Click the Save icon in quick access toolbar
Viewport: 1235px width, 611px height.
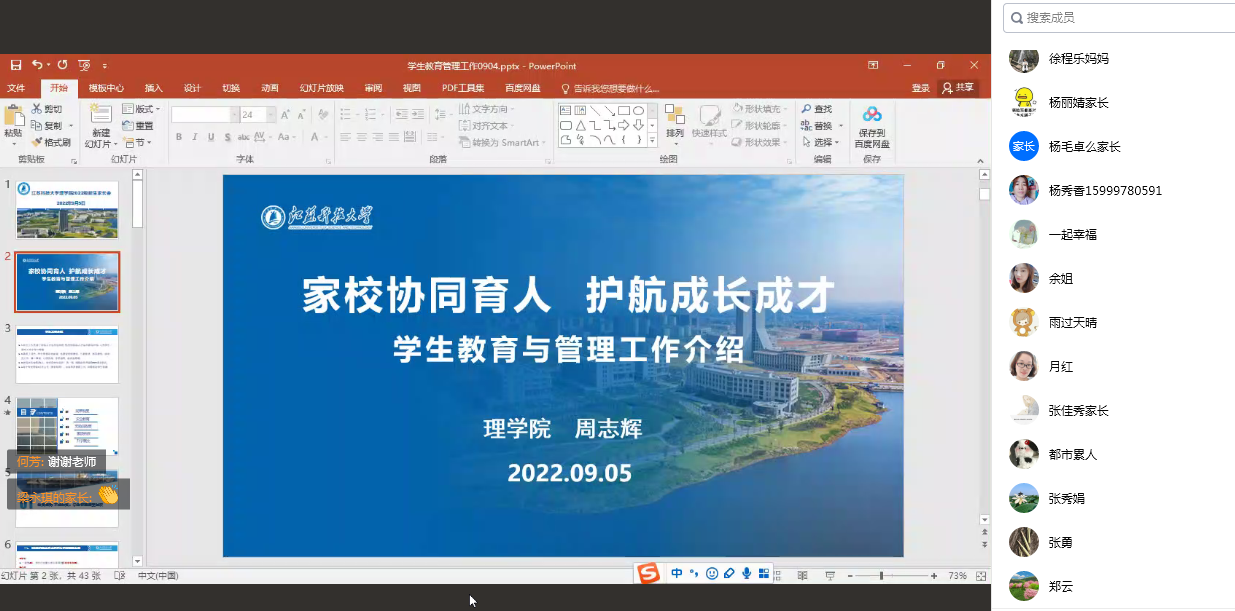click(16, 65)
